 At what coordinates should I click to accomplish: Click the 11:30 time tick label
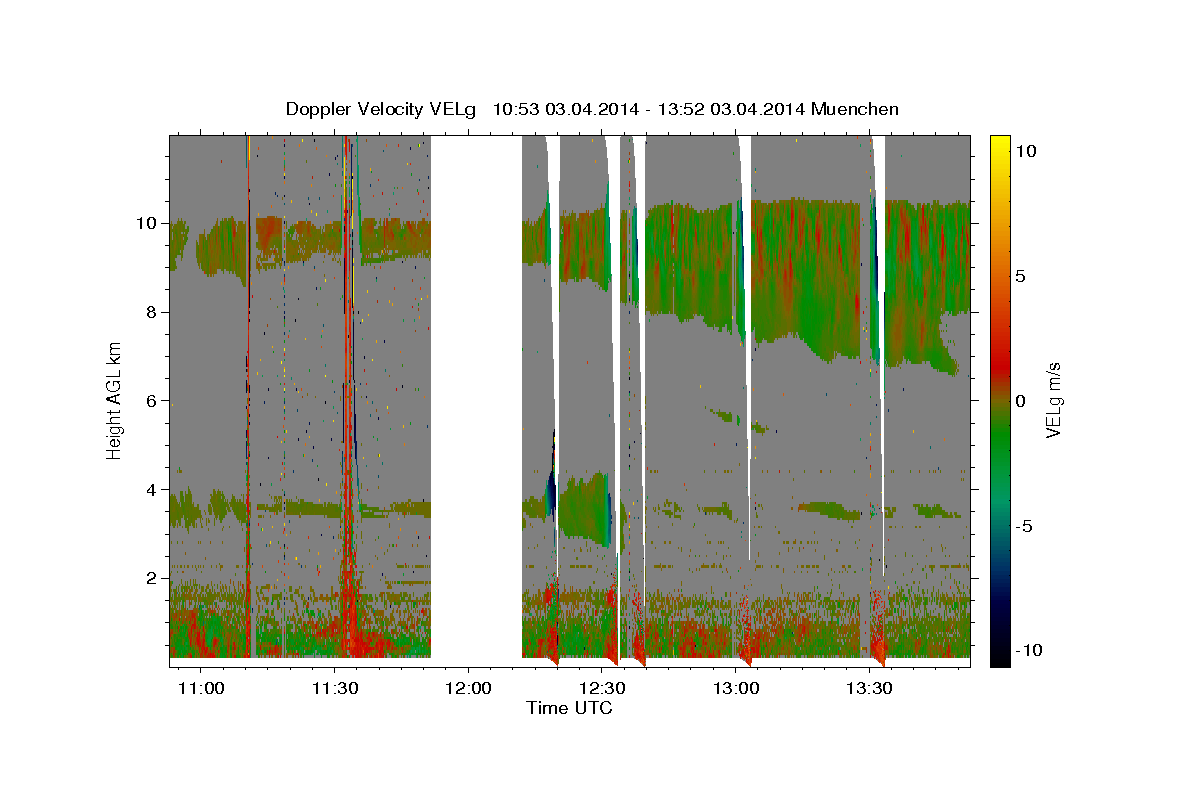pos(335,688)
